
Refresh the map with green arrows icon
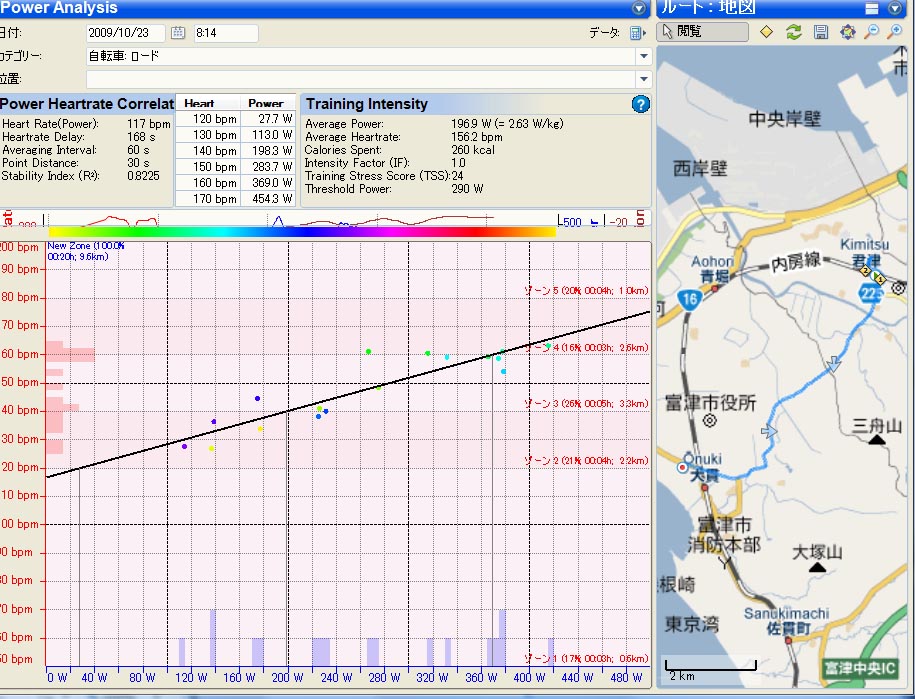coord(794,32)
